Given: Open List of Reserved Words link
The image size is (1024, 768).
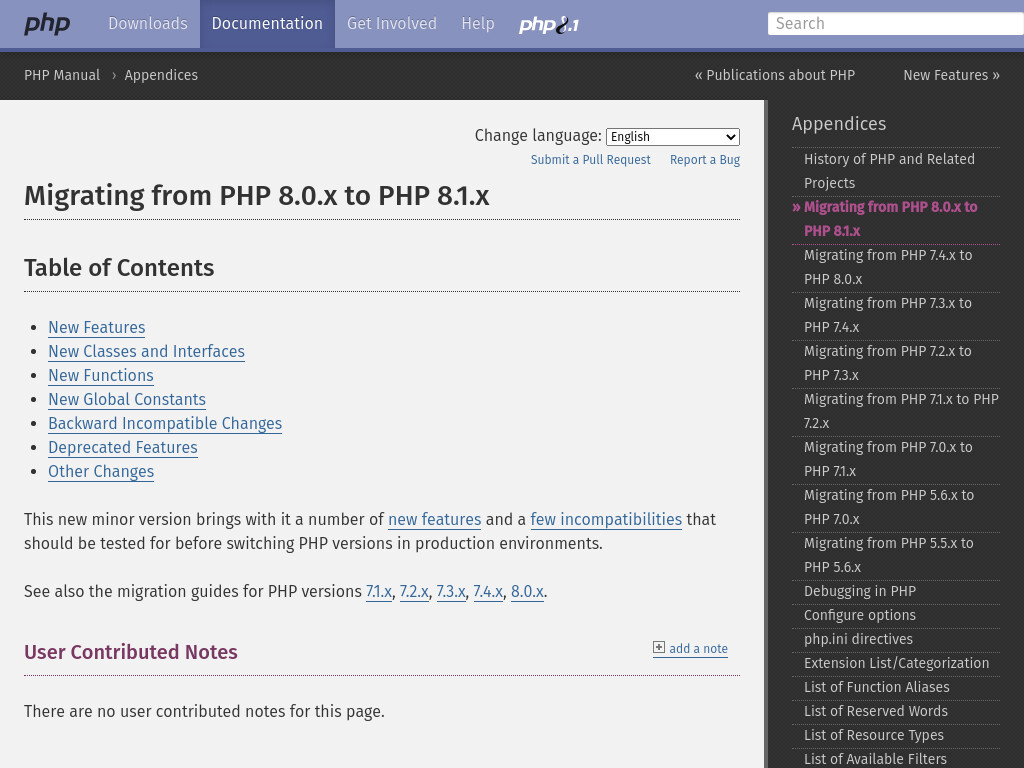Looking at the screenshot, I should coord(895,711).
